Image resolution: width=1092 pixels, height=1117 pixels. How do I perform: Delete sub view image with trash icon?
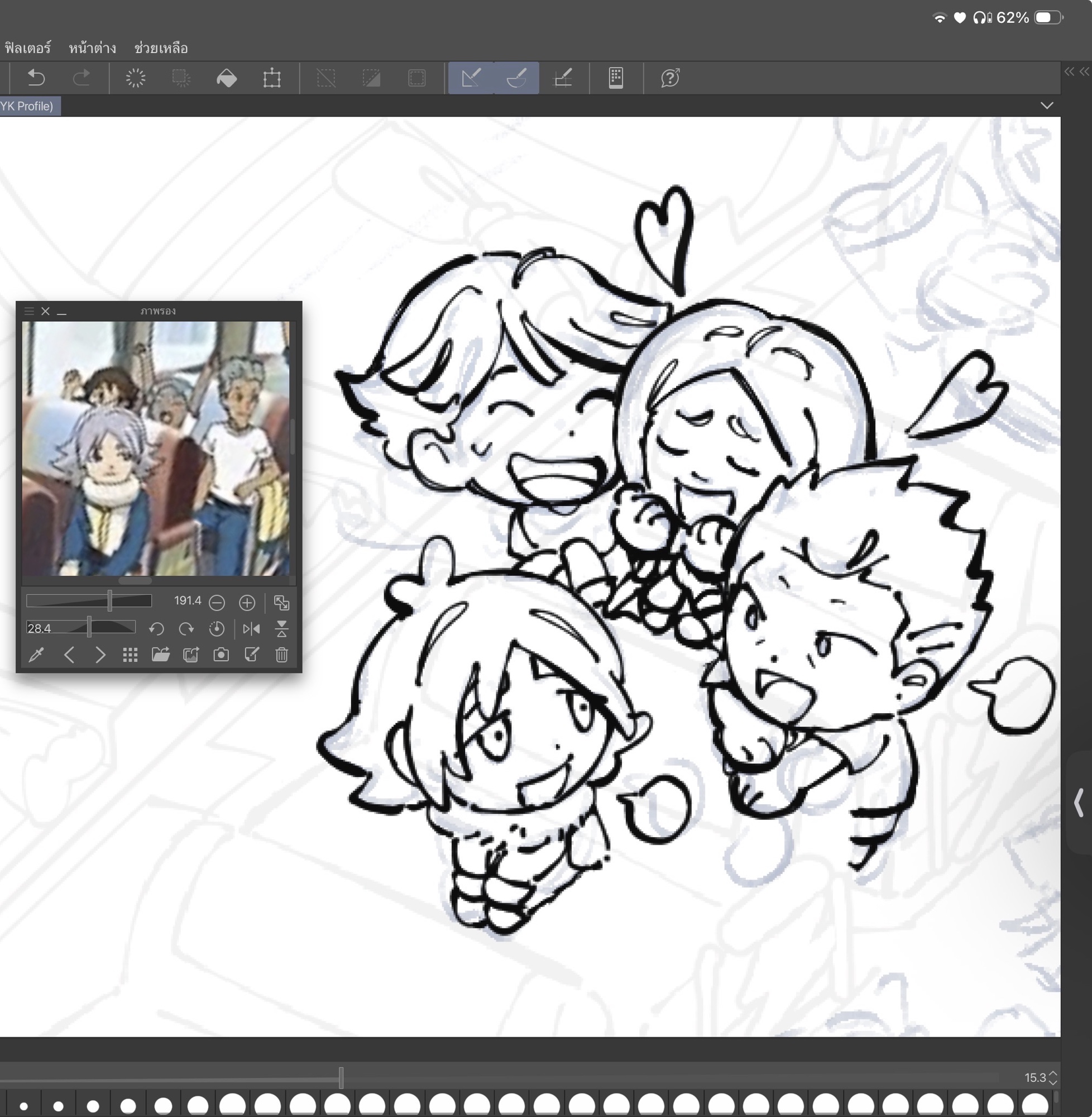coord(281,655)
